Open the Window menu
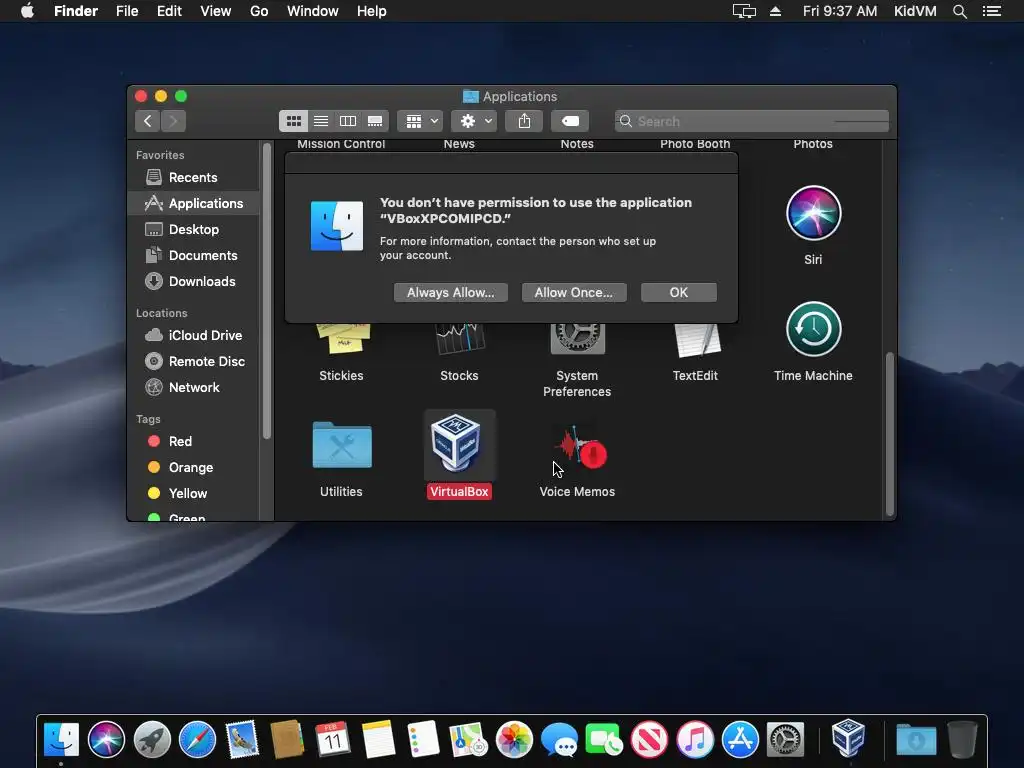The height and width of the screenshot is (768, 1024). click(x=313, y=11)
